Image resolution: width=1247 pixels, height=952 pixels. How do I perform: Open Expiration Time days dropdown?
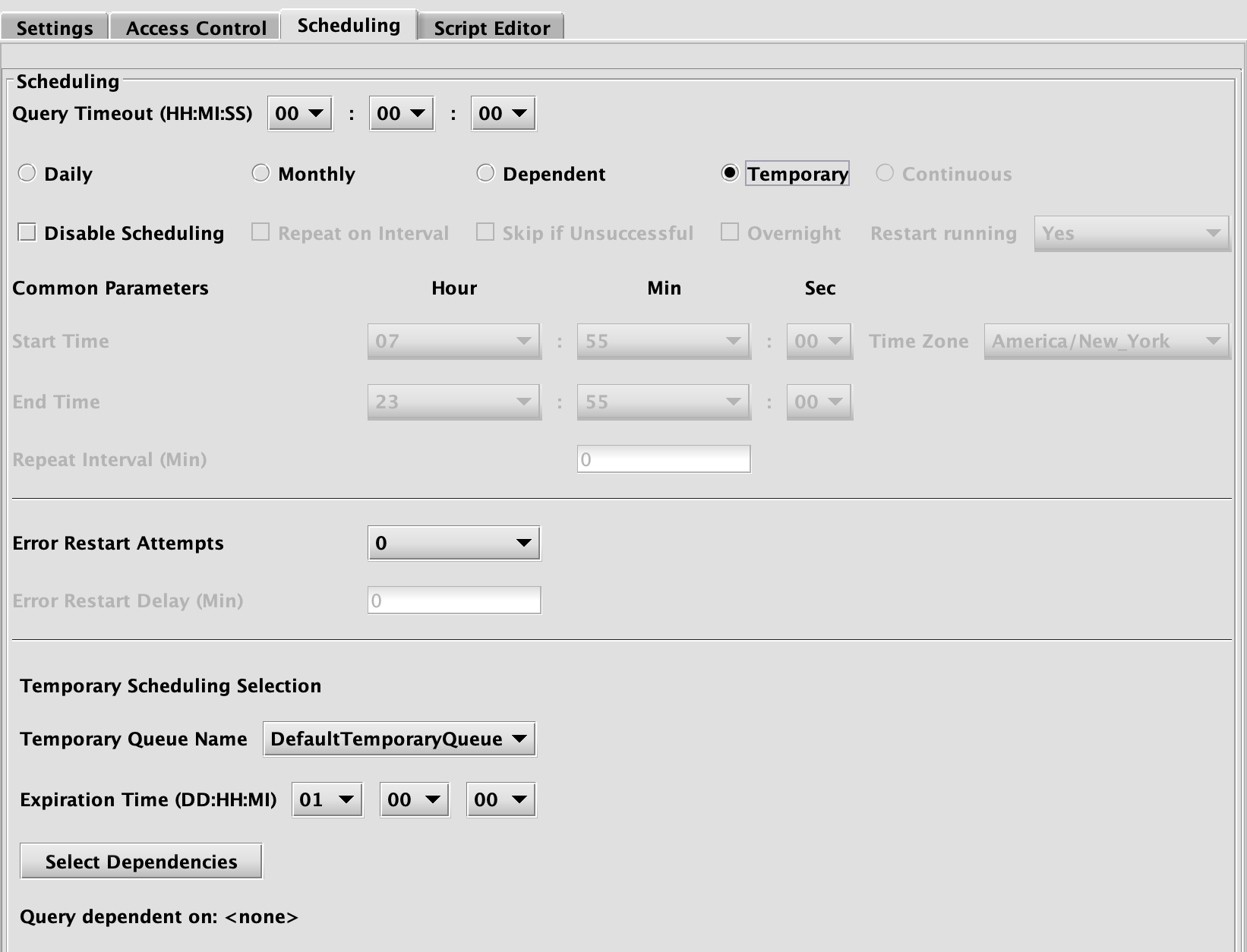327,800
